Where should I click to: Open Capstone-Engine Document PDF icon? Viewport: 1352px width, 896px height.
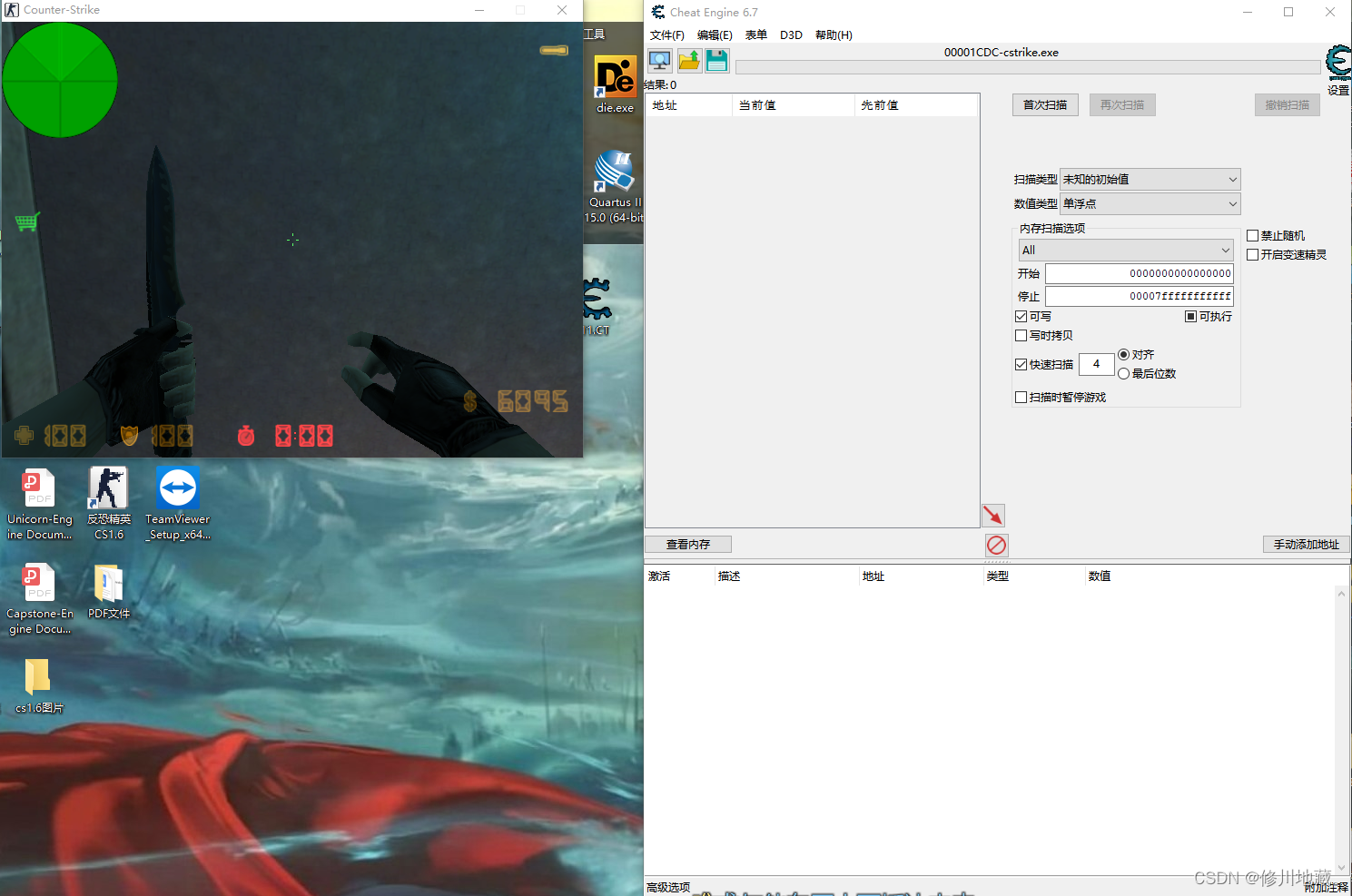39,599
